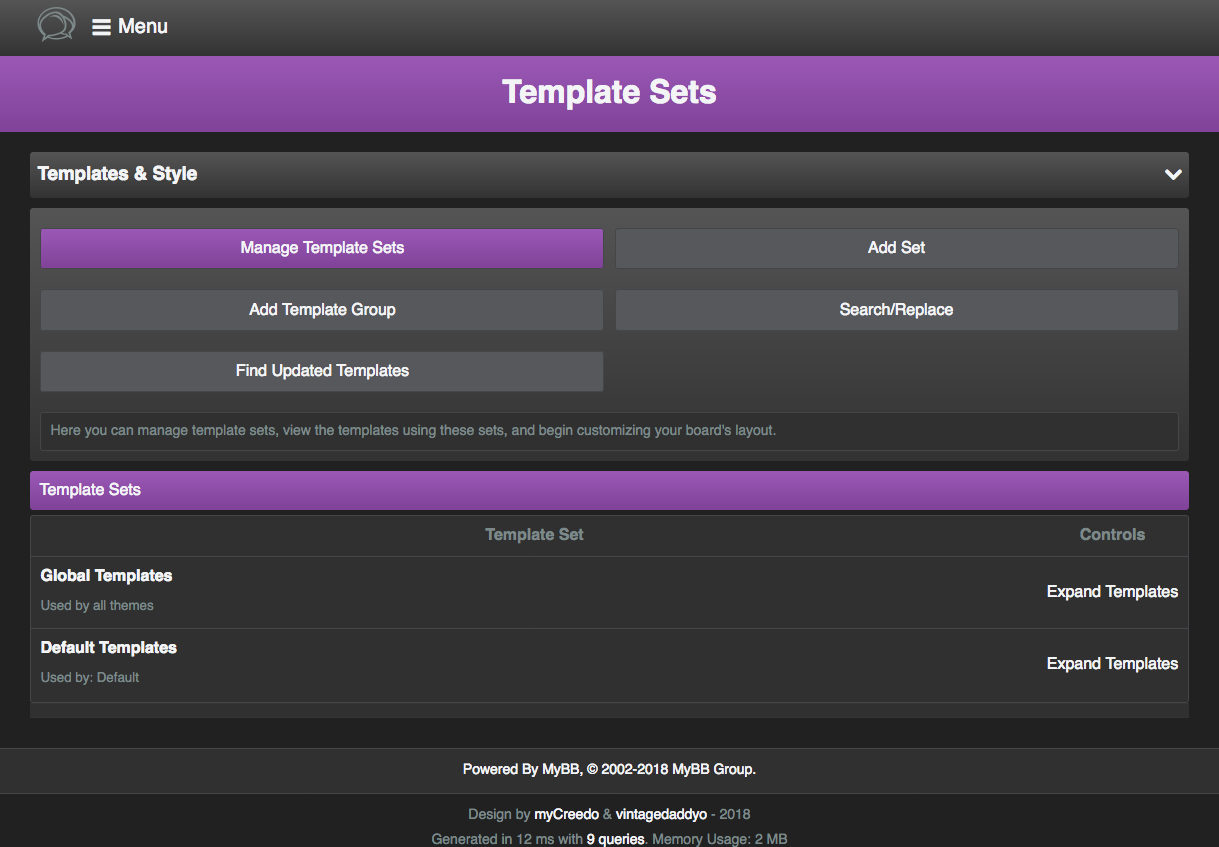
Task: Open the Global Templates set
Action: click(x=106, y=576)
